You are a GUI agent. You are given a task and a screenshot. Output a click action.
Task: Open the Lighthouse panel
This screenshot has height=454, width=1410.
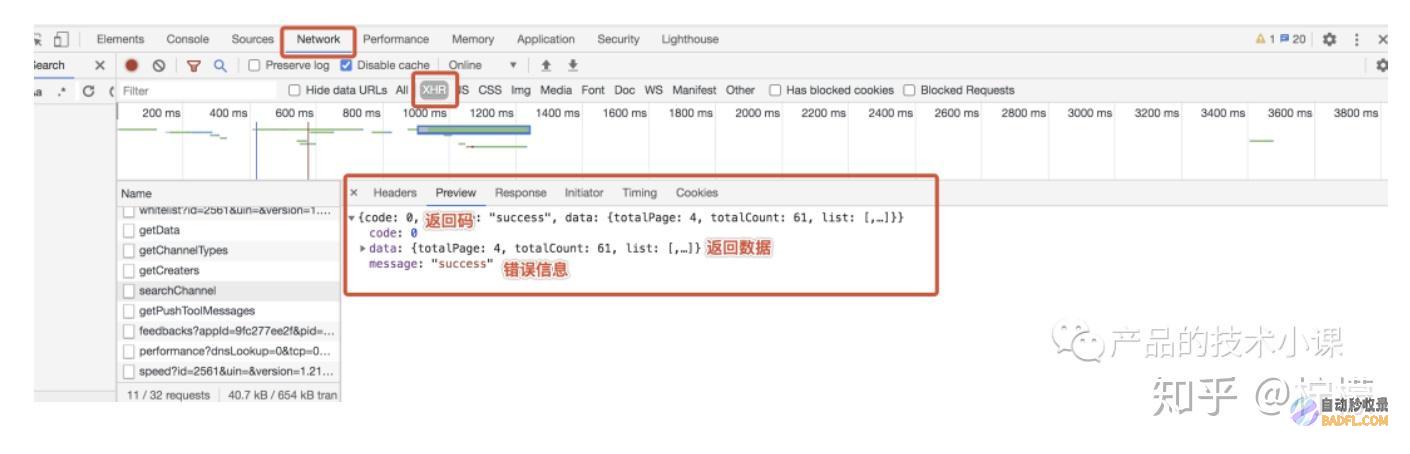click(x=688, y=38)
